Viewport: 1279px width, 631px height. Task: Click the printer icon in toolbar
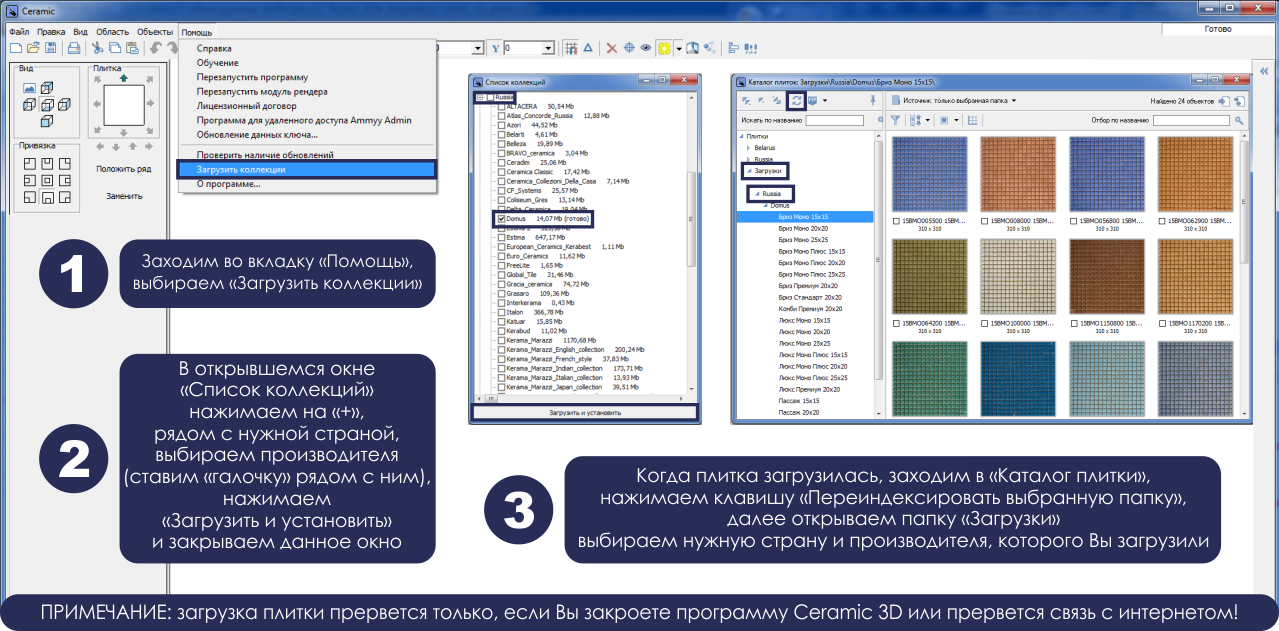click(74, 47)
